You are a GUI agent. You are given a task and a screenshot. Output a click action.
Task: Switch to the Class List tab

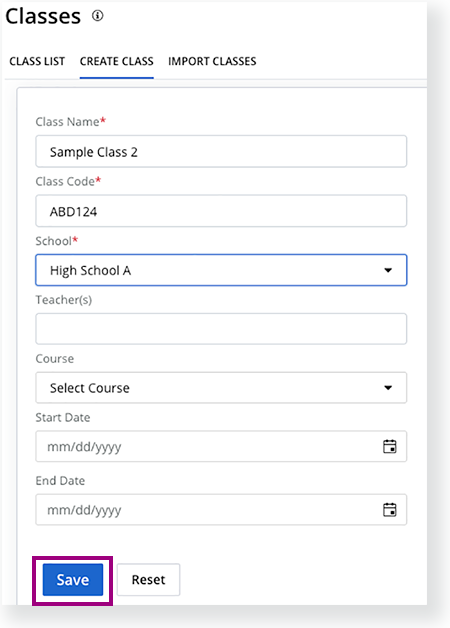coord(37,61)
